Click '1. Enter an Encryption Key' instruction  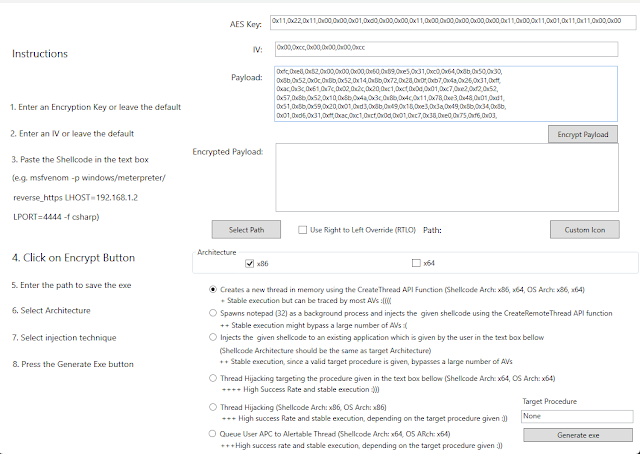click(x=96, y=107)
